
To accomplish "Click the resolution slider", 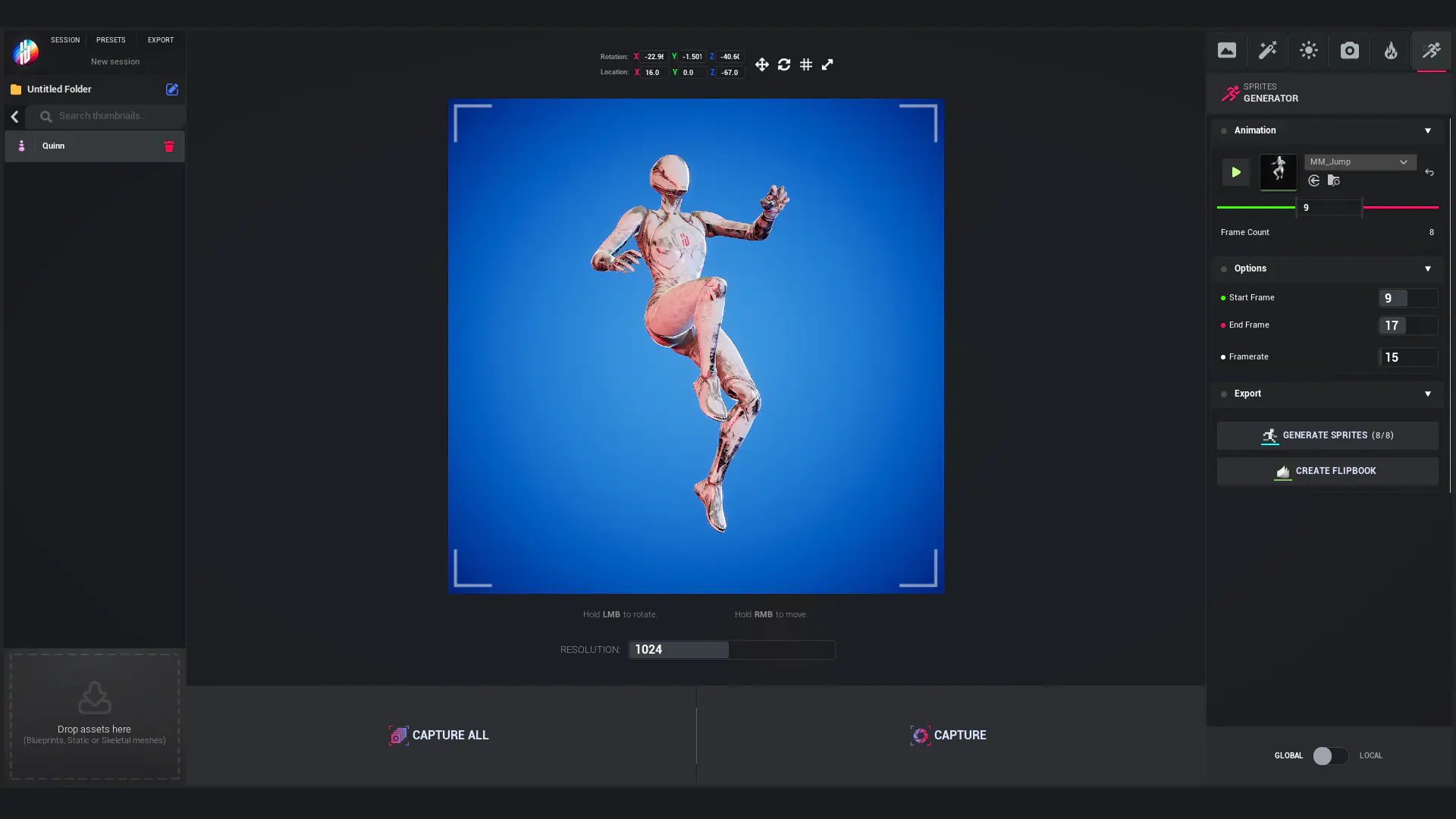I will pyautogui.click(x=731, y=650).
